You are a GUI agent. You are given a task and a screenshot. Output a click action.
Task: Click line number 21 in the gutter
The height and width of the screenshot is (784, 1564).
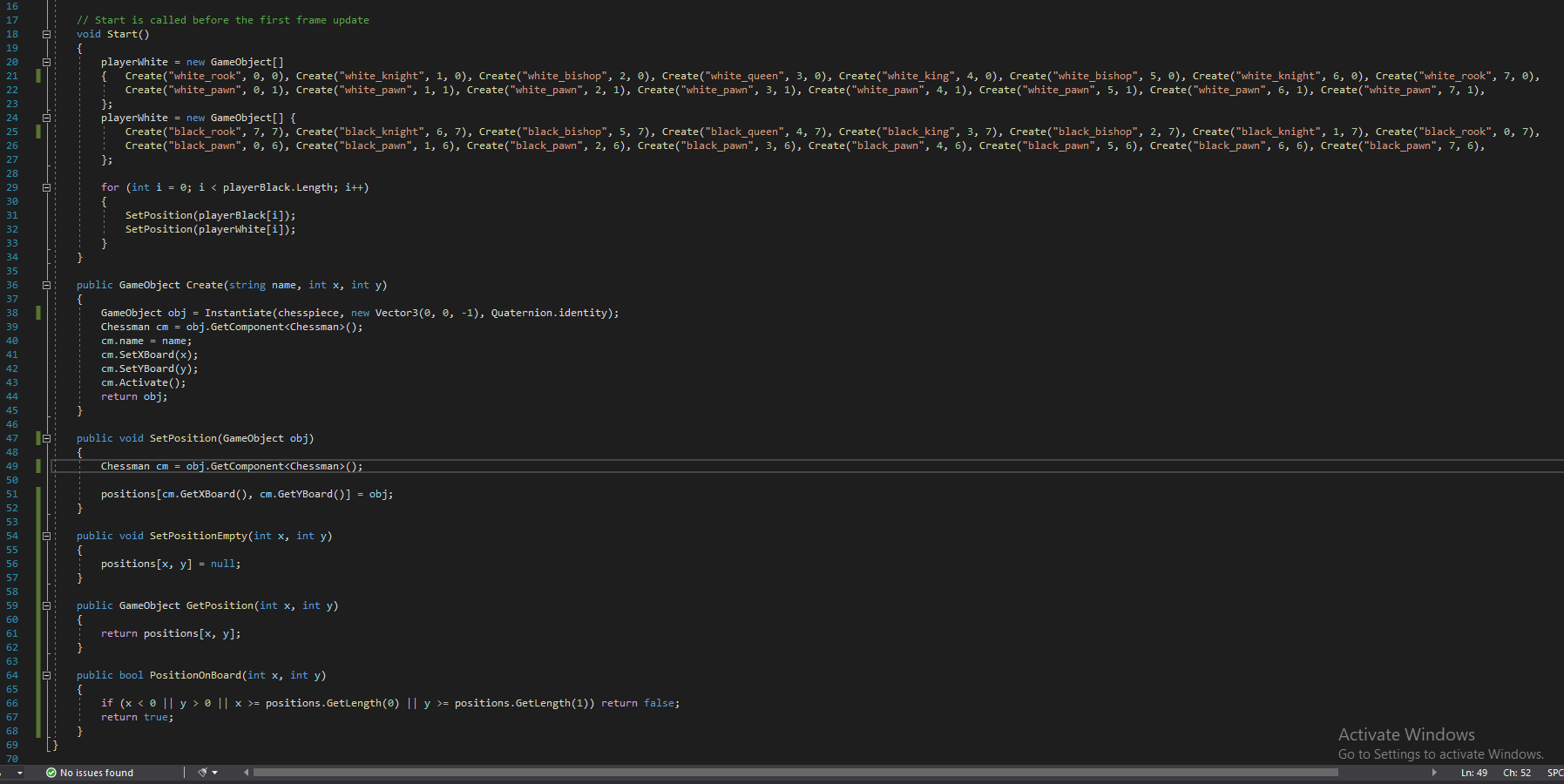[12, 76]
